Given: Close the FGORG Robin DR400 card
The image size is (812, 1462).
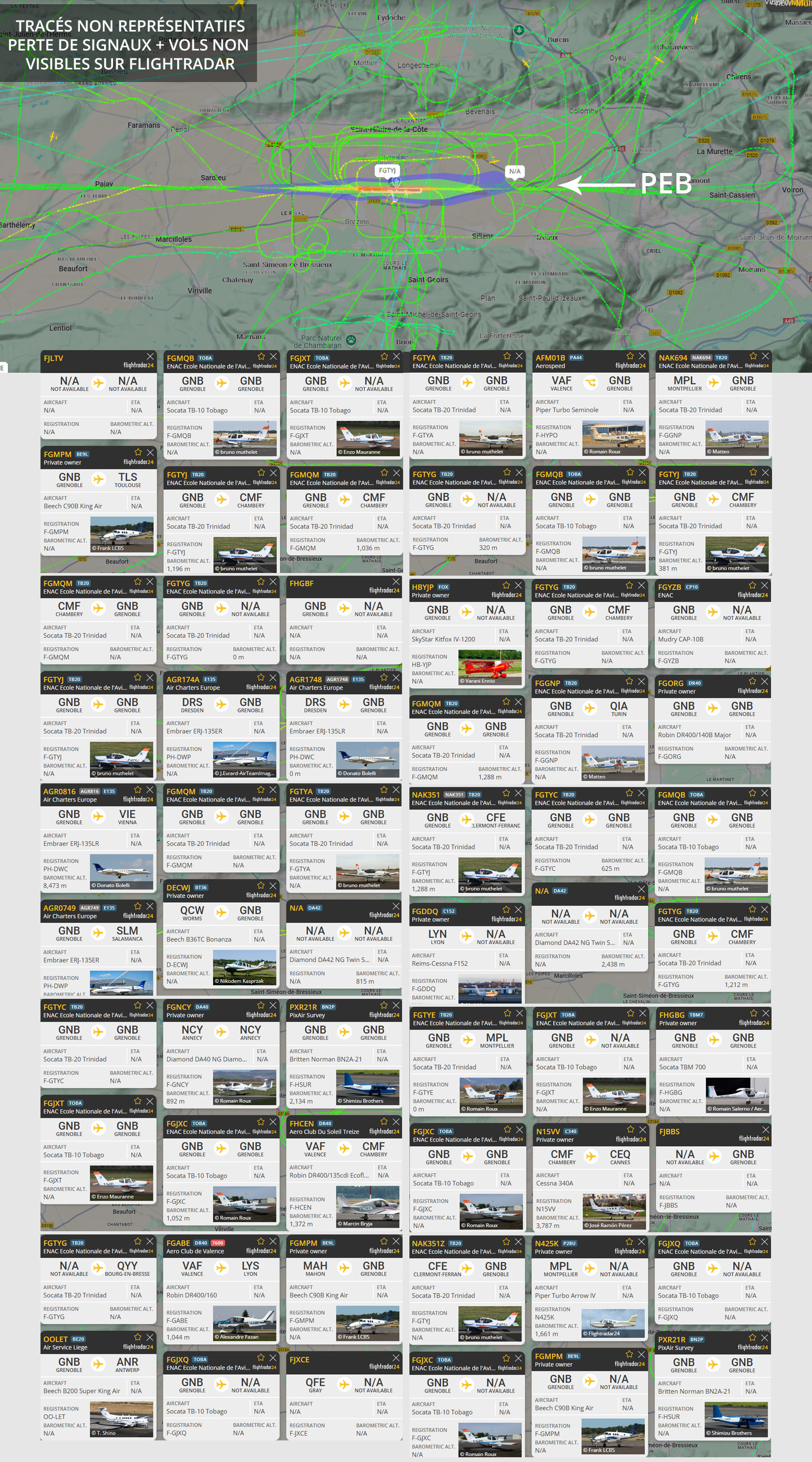Looking at the screenshot, I should click(x=764, y=681).
